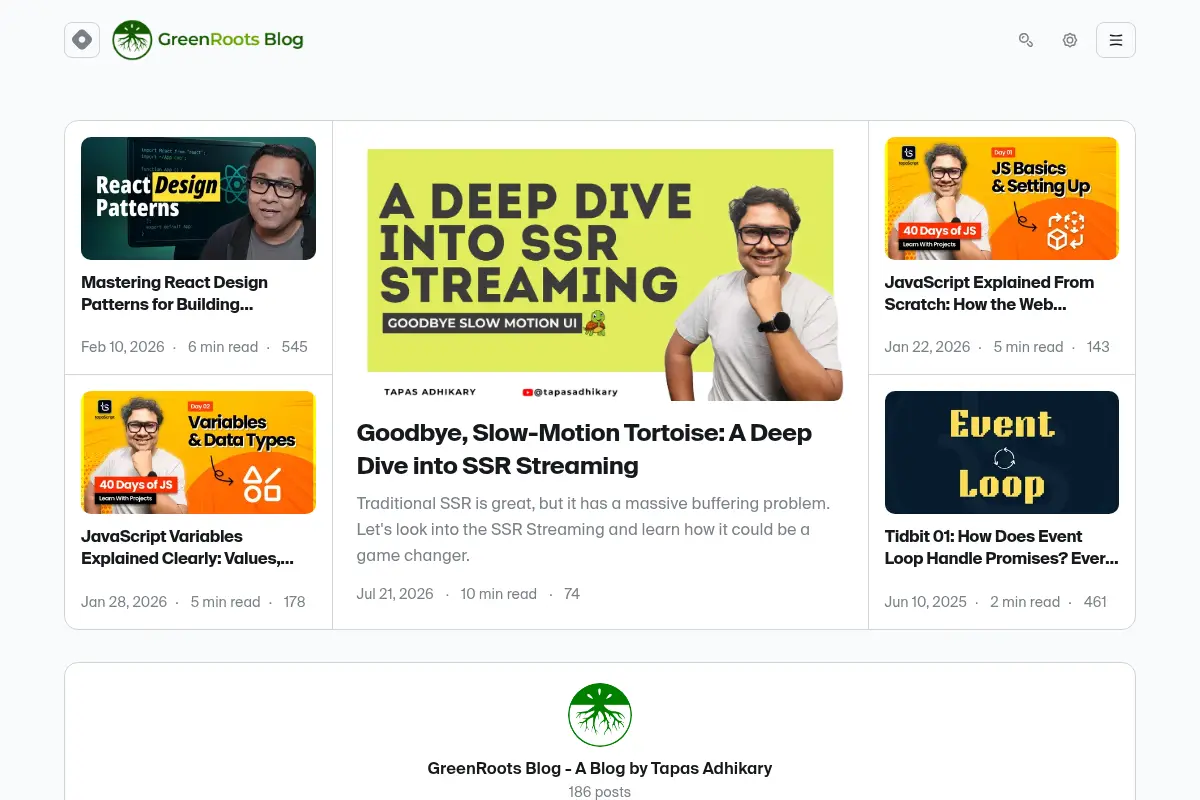The image size is (1200, 800).
Task: Click the 143 view count
Action: point(1098,347)
